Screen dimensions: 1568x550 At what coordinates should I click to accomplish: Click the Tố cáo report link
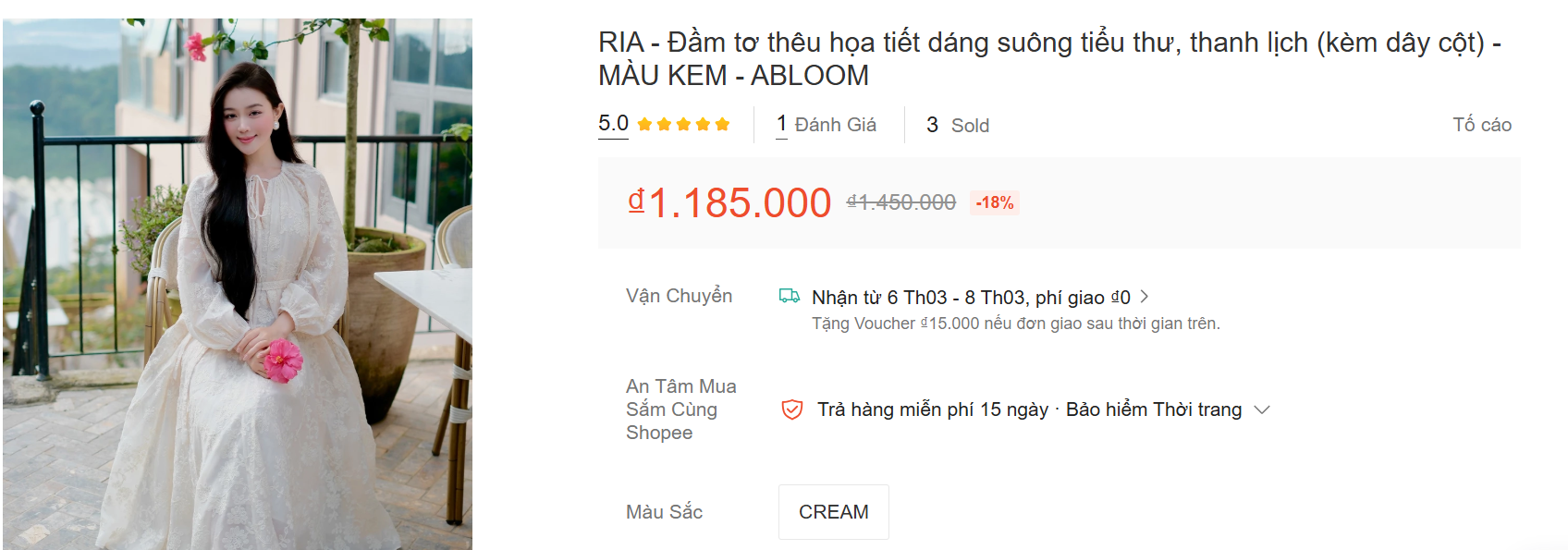[1481, 125]
